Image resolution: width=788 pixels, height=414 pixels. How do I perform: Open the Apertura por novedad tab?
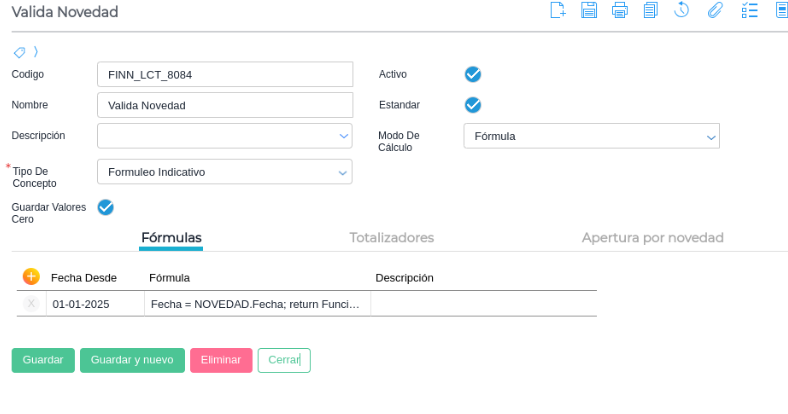(652, 238)
